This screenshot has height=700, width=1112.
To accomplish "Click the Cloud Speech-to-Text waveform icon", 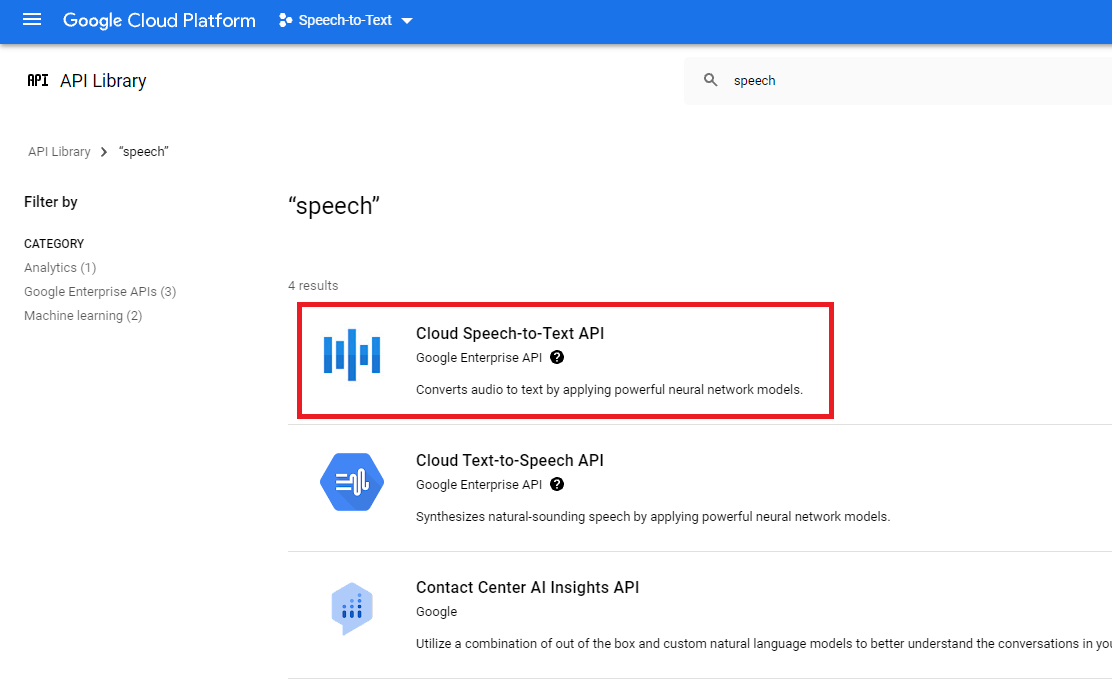I will click(352, 355).
